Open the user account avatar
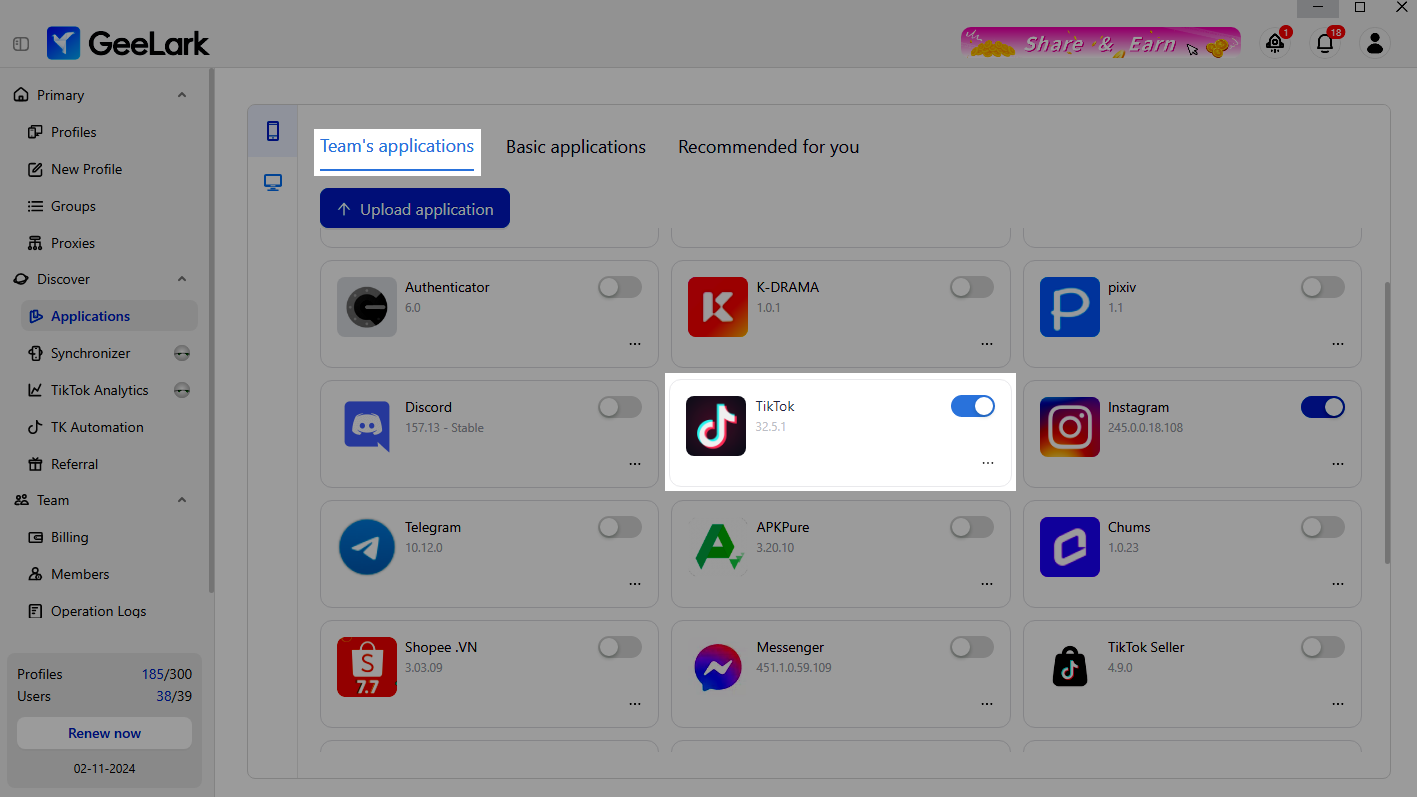Viewport: 1417px width, 797px height. (x=1375, y=43)
